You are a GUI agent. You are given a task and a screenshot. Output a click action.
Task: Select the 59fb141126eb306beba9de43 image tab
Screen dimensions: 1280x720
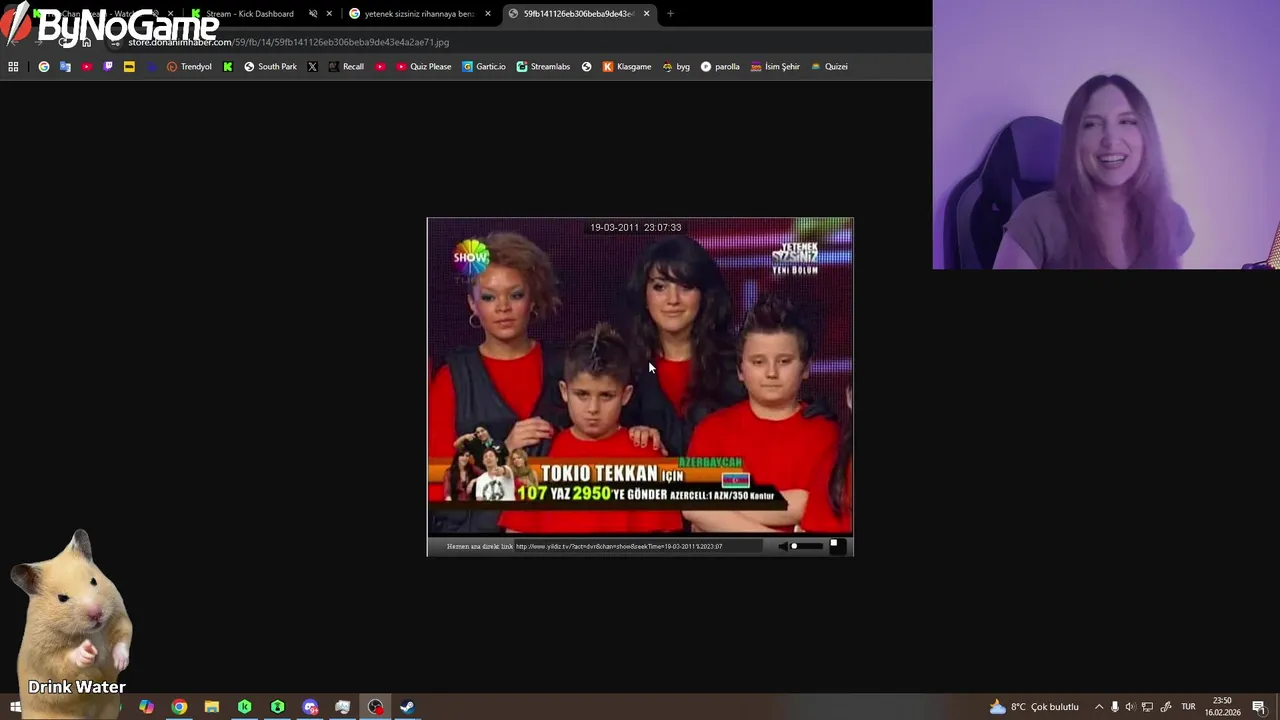tap(578, 14)
